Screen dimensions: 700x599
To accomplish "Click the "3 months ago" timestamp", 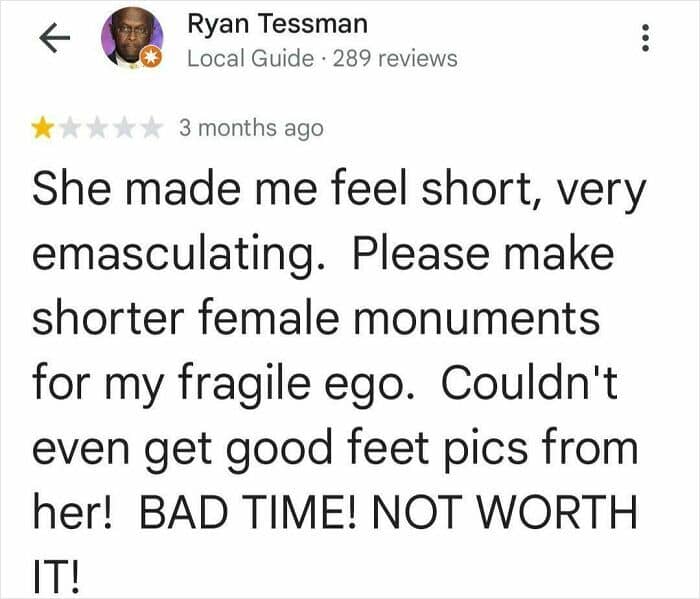I will (x=251, y=128).
